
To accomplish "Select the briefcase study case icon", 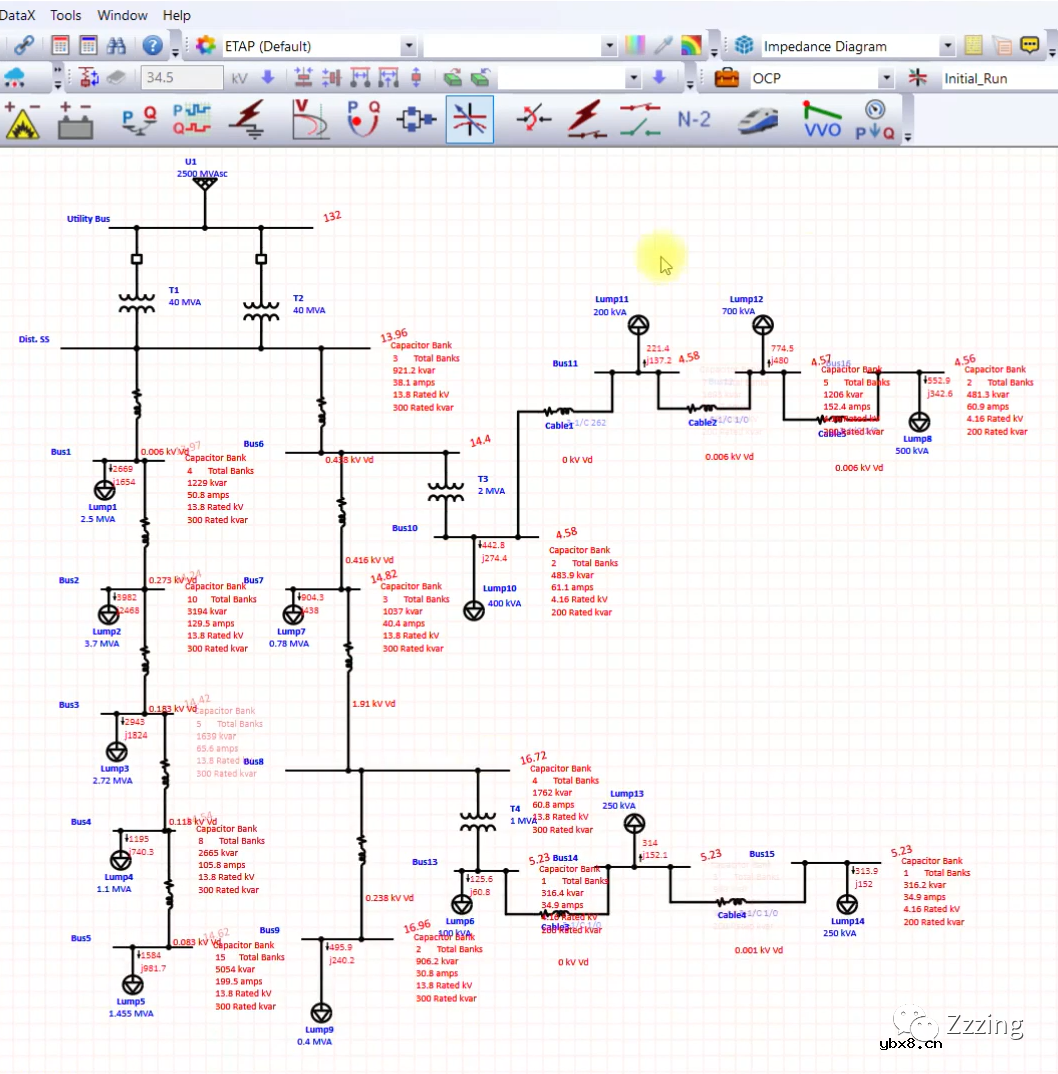I will [x=726, y=78].
